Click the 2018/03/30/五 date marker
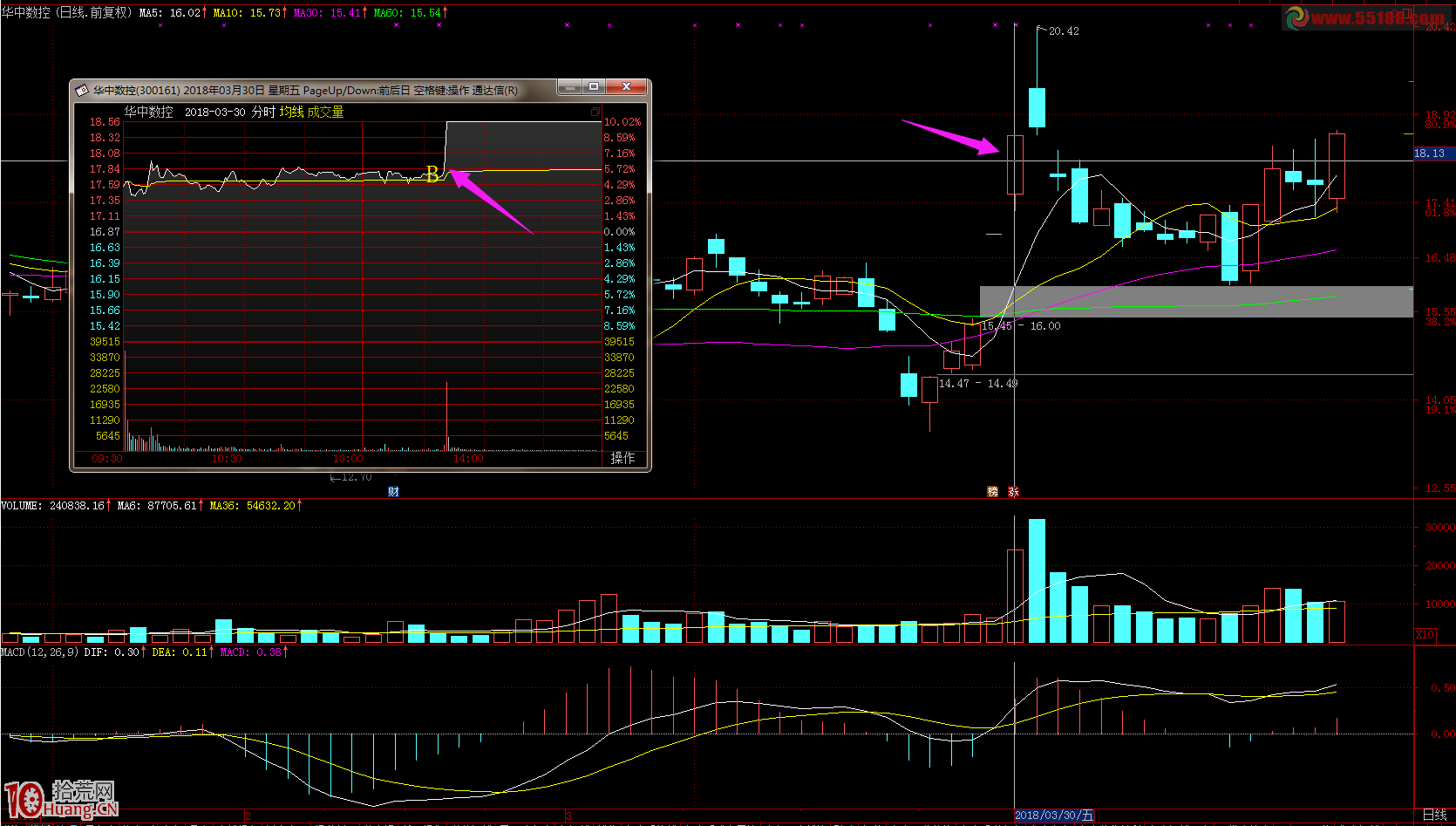Image resolution: width=1456 pixels, height=826 pixels. (x=1053, y=816)
